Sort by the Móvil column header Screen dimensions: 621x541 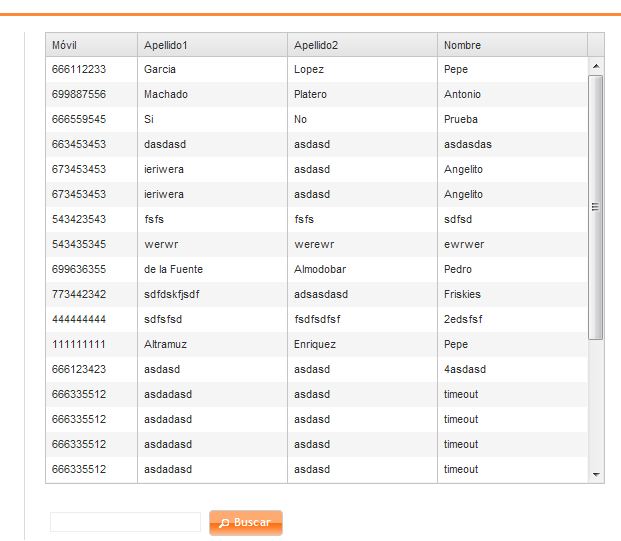click(91, 45)
